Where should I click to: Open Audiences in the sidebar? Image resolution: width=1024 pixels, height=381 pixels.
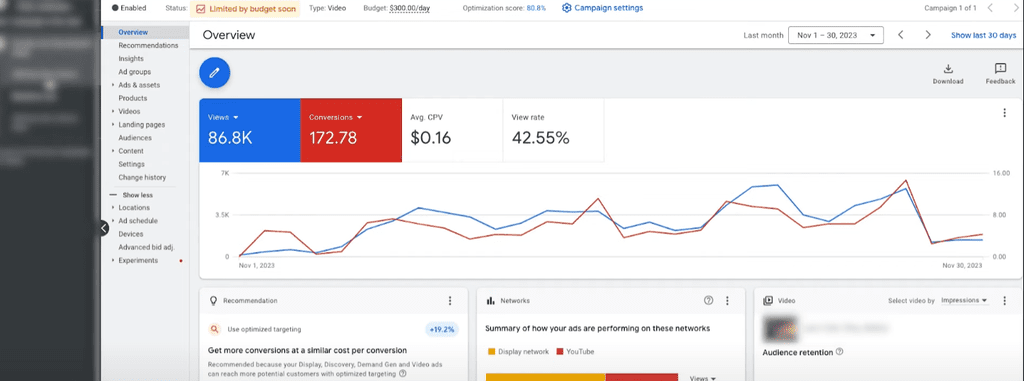pyautogui.click(x=135, y=138)
